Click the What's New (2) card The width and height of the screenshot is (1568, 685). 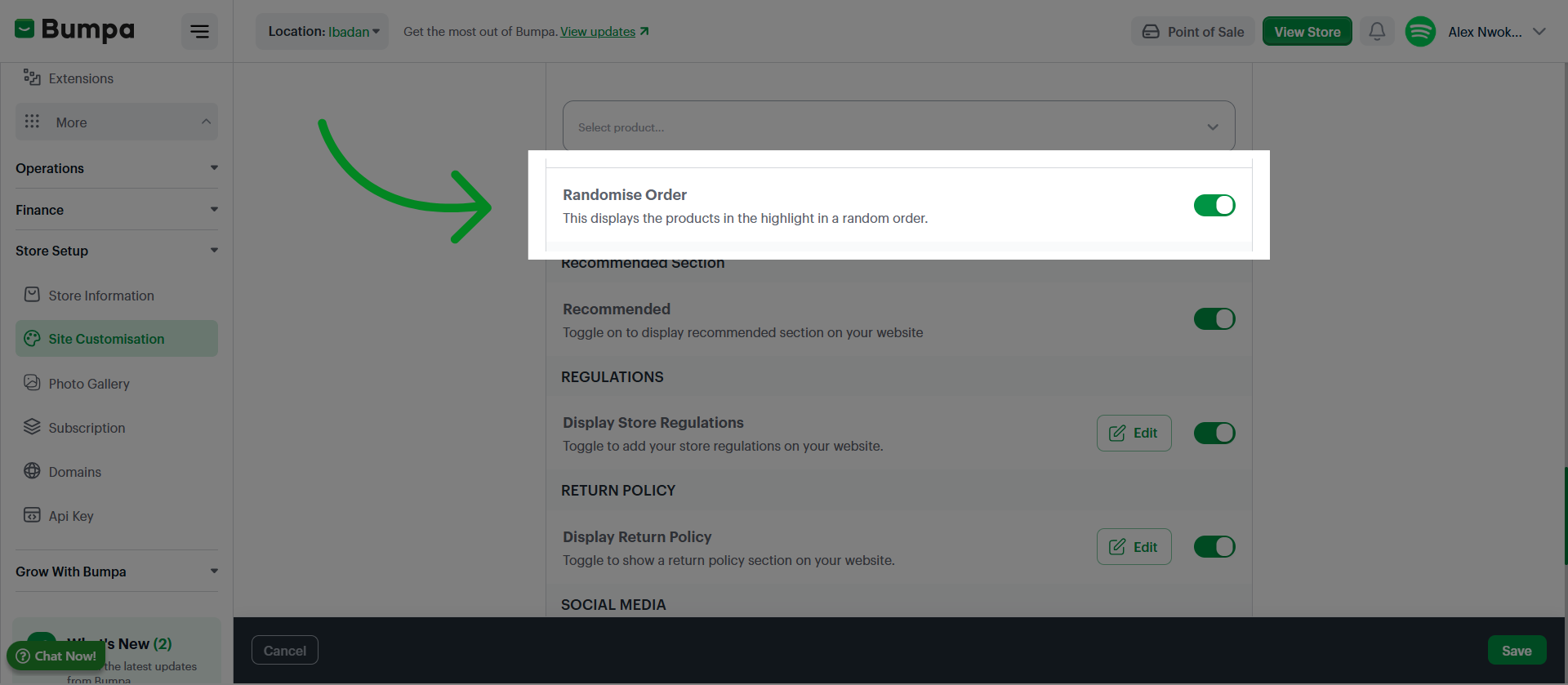click(117, 652)
